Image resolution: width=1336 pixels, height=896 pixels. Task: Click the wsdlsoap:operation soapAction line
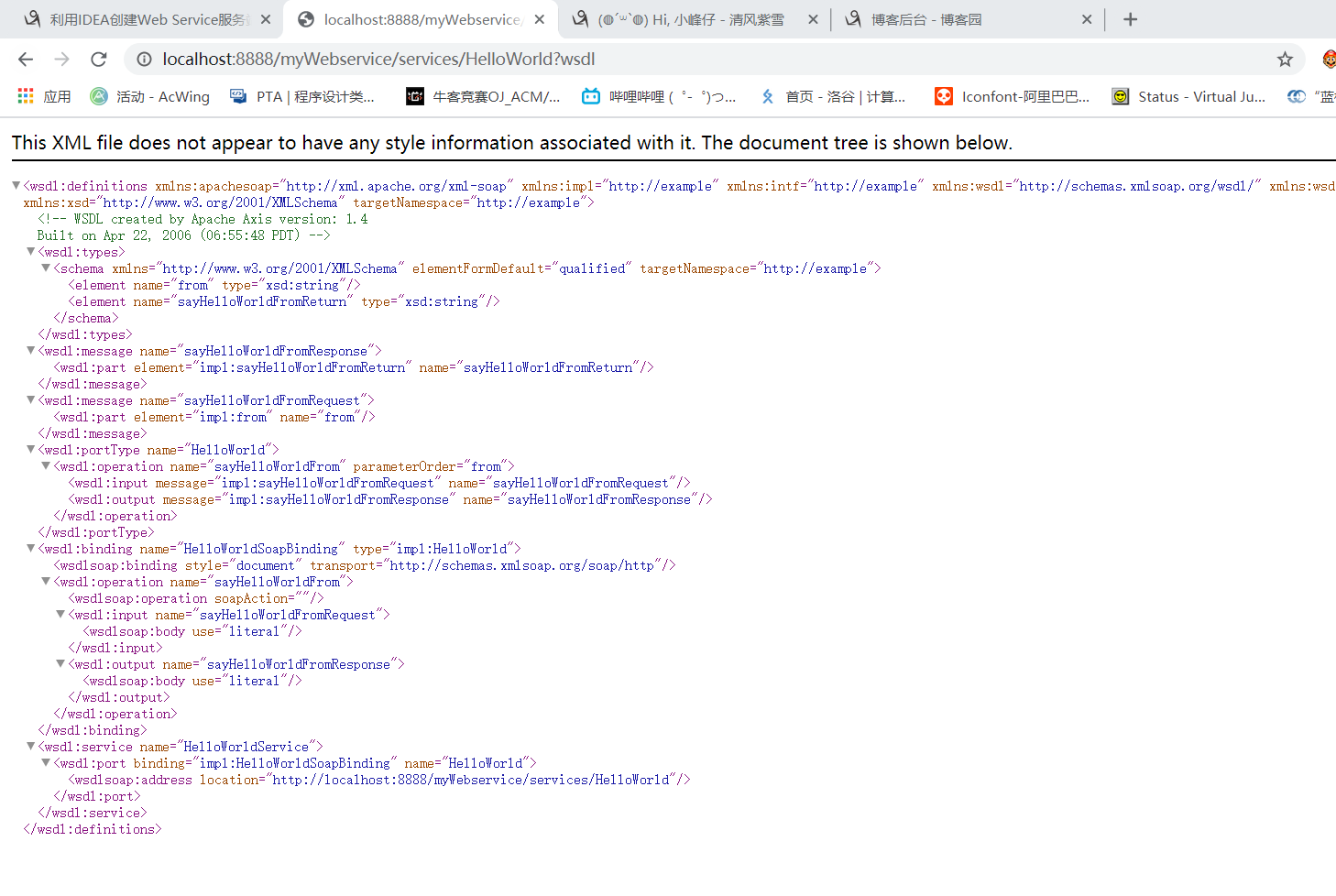pos(196,598)
